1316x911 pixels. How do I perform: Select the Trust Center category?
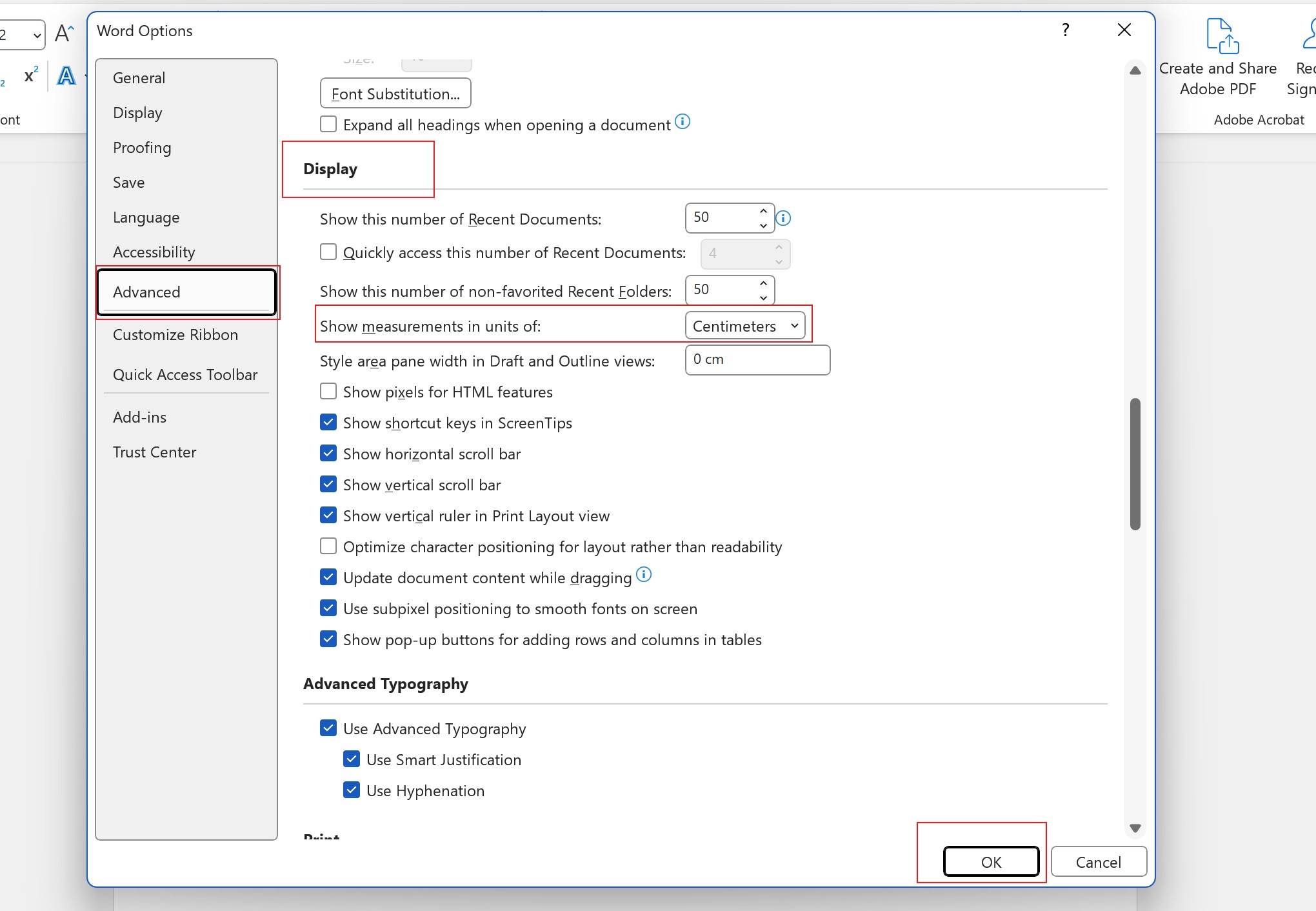click(x=154, y=452)
